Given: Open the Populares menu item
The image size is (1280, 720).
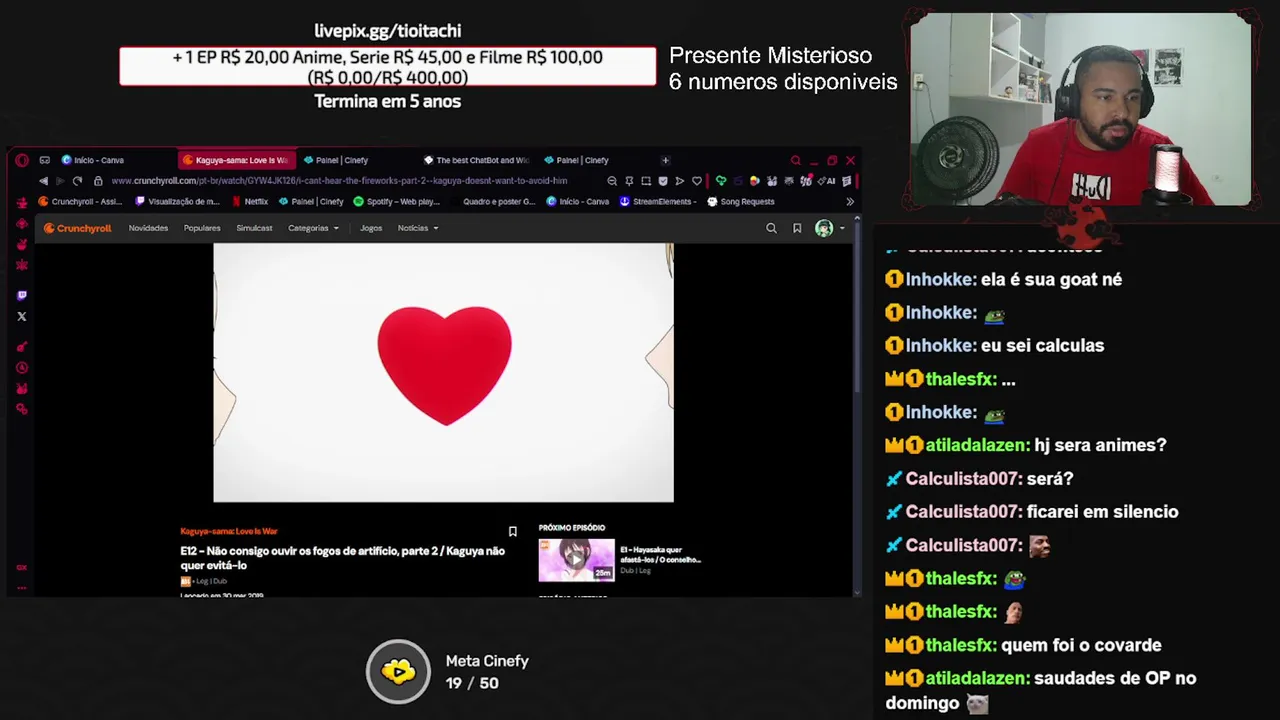Looking at the screenshot, I should point(202,228).
